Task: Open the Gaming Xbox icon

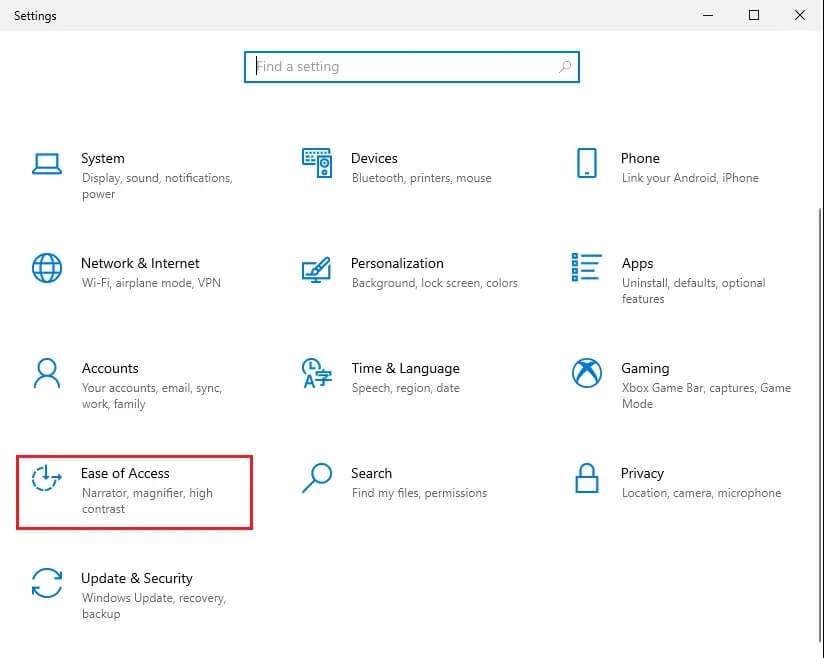Action: coord(586,373)
